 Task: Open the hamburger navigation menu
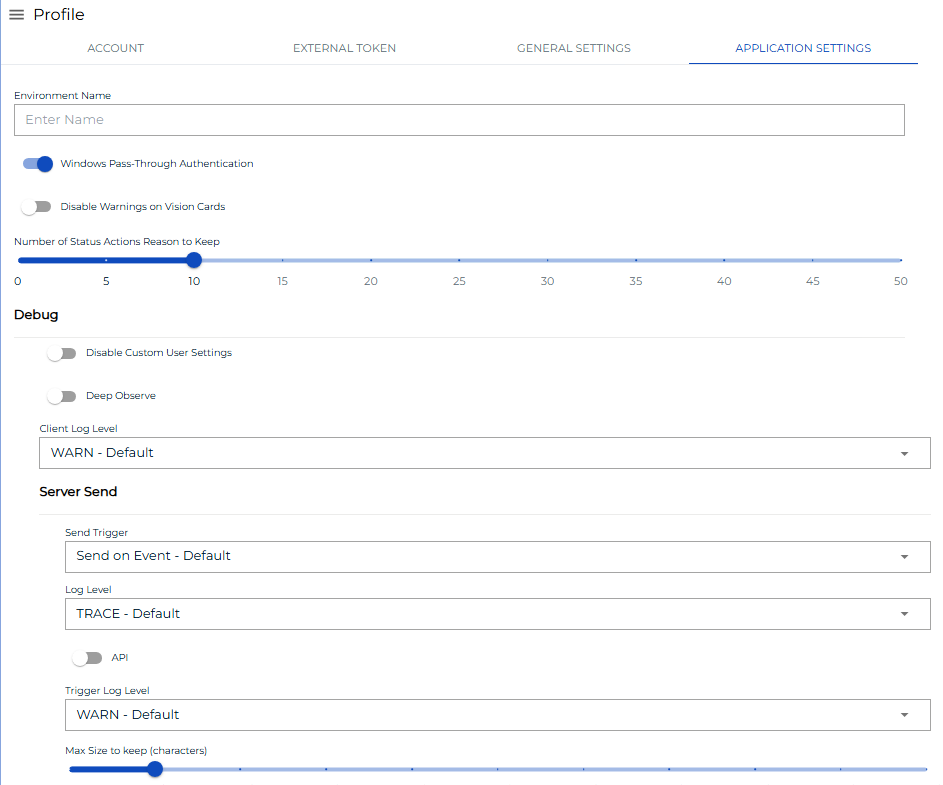pos(17,14)
